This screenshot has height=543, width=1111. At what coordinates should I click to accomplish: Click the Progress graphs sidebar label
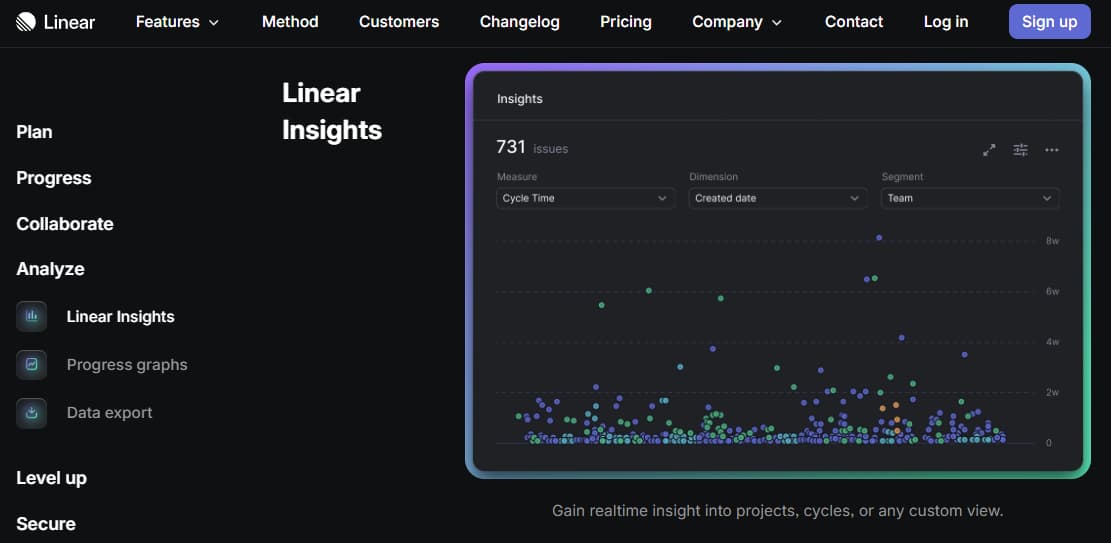click(127, 365)
